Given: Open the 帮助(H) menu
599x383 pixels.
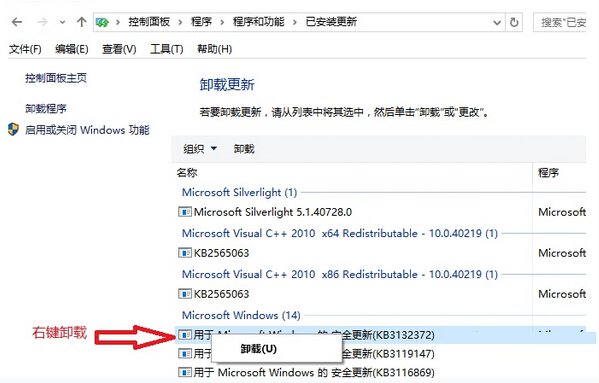Looking at the screenshot, I should tap(214, 49).
